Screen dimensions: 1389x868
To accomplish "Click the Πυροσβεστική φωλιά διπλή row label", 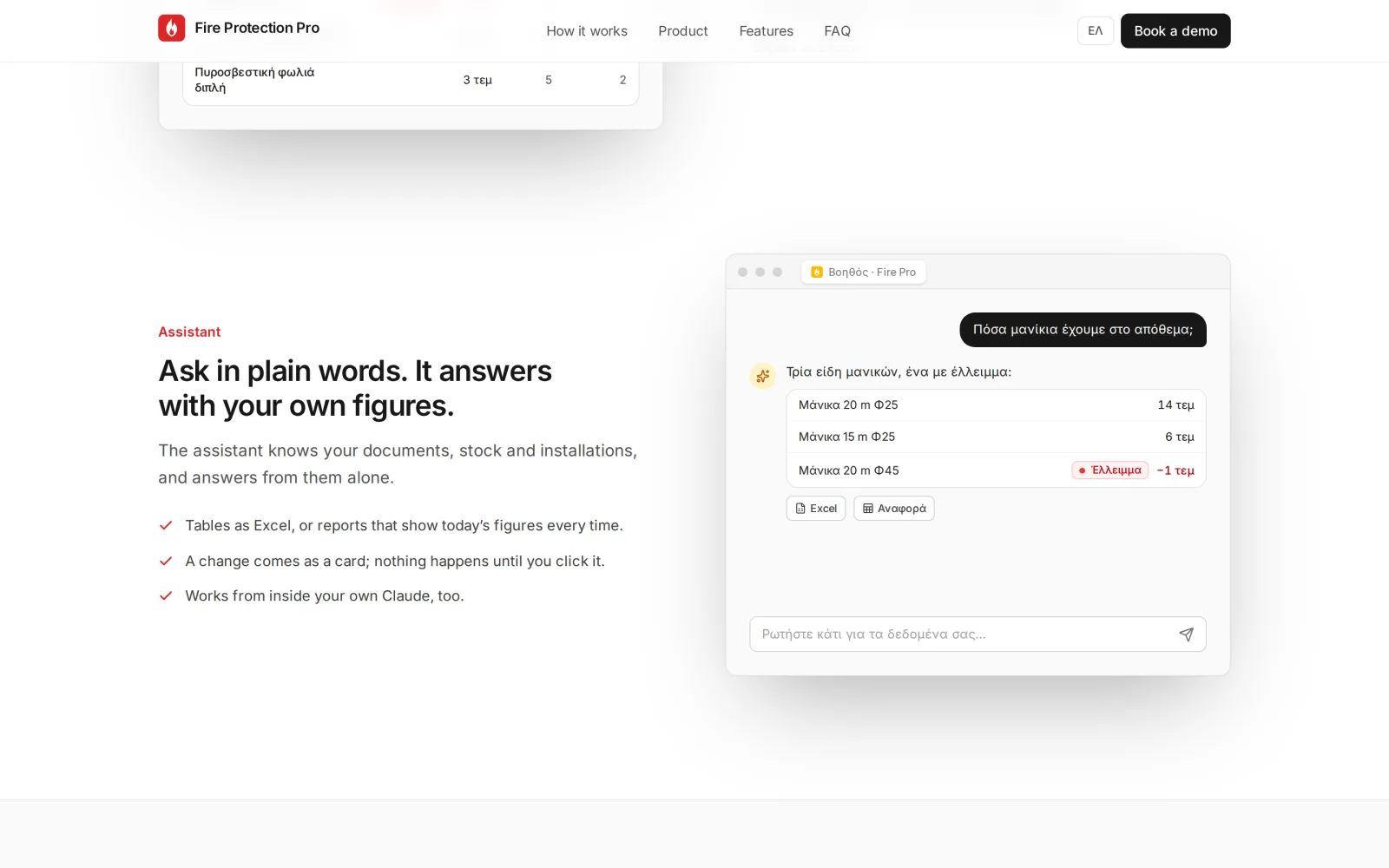I will (254, 80).
